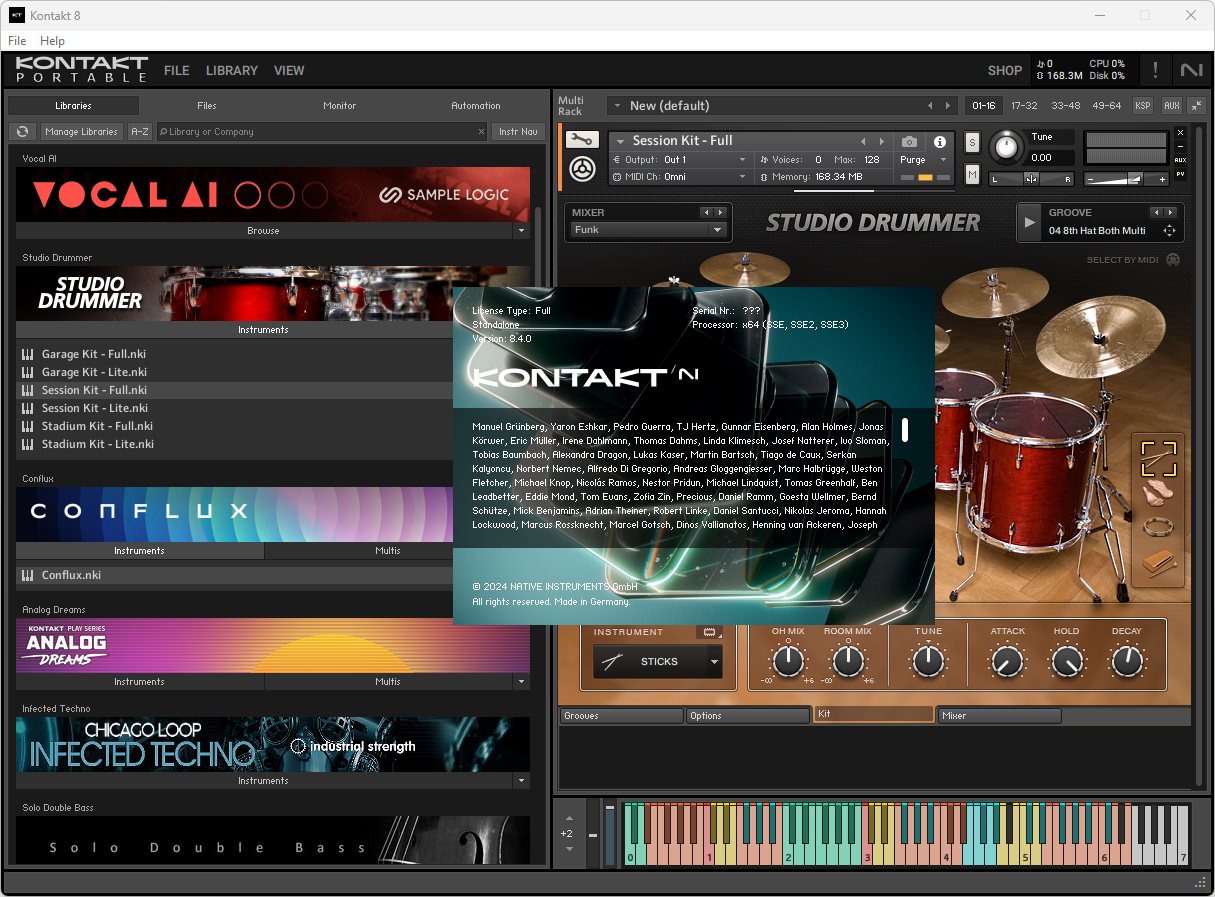Minimize the rack view arrows icon
This screenshot has width=1215, height=897.
point(1197,105)
